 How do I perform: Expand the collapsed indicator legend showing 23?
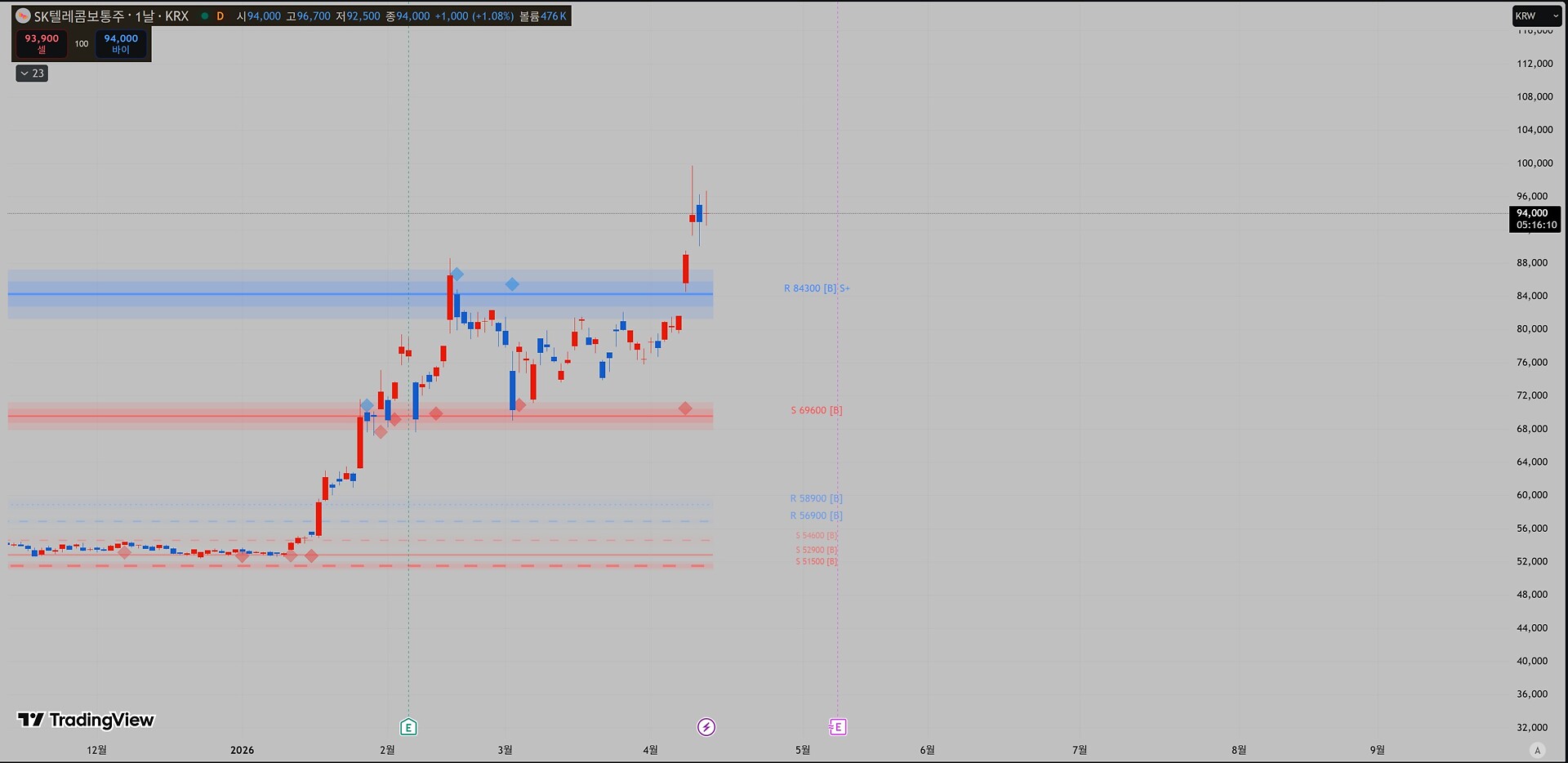pos(32,74)
